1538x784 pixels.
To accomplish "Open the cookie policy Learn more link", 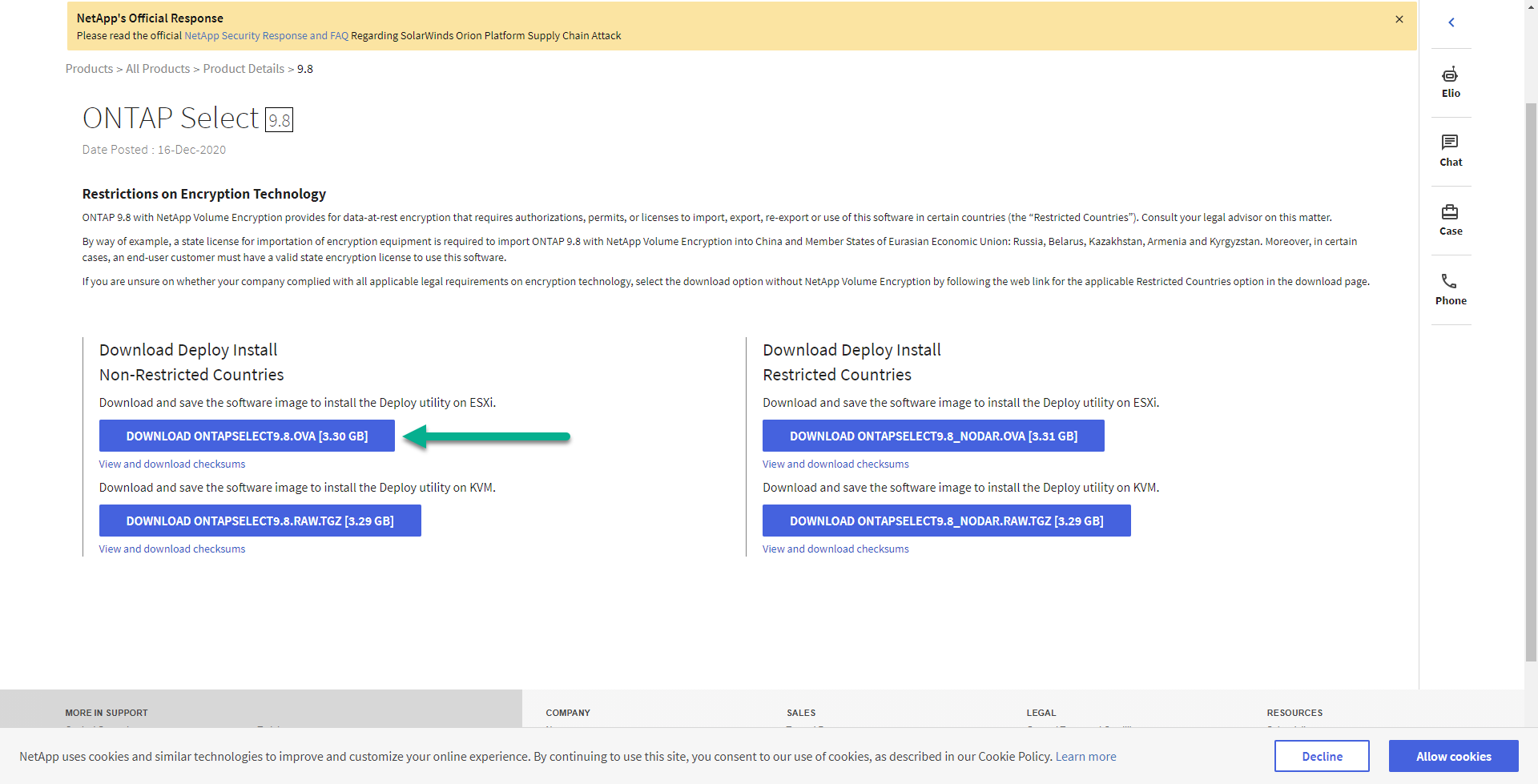I will [1085, 757].
